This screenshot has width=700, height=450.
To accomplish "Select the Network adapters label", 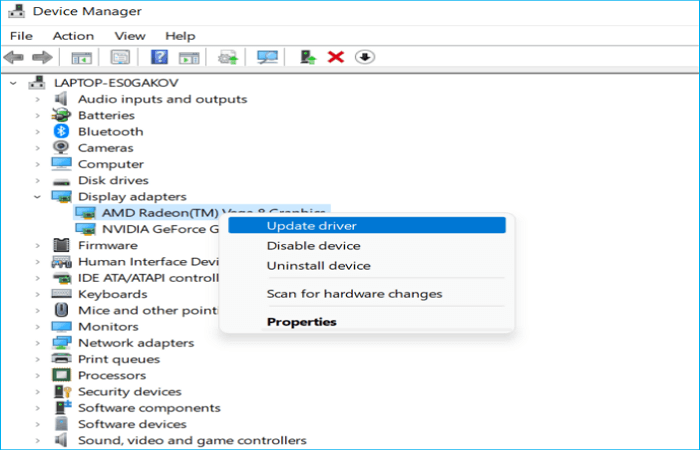I will click(136, 343).
